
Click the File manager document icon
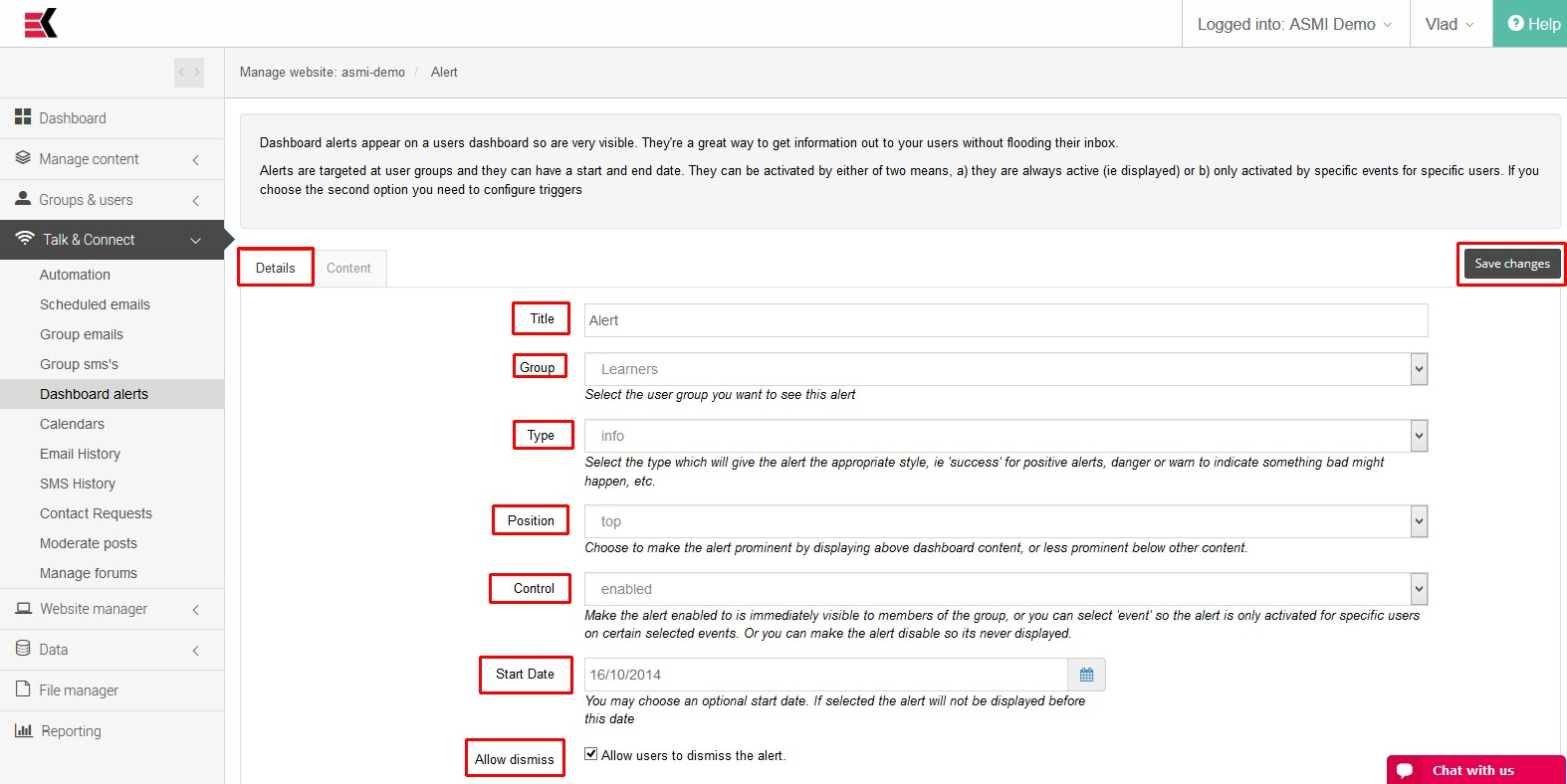(23, 689)
